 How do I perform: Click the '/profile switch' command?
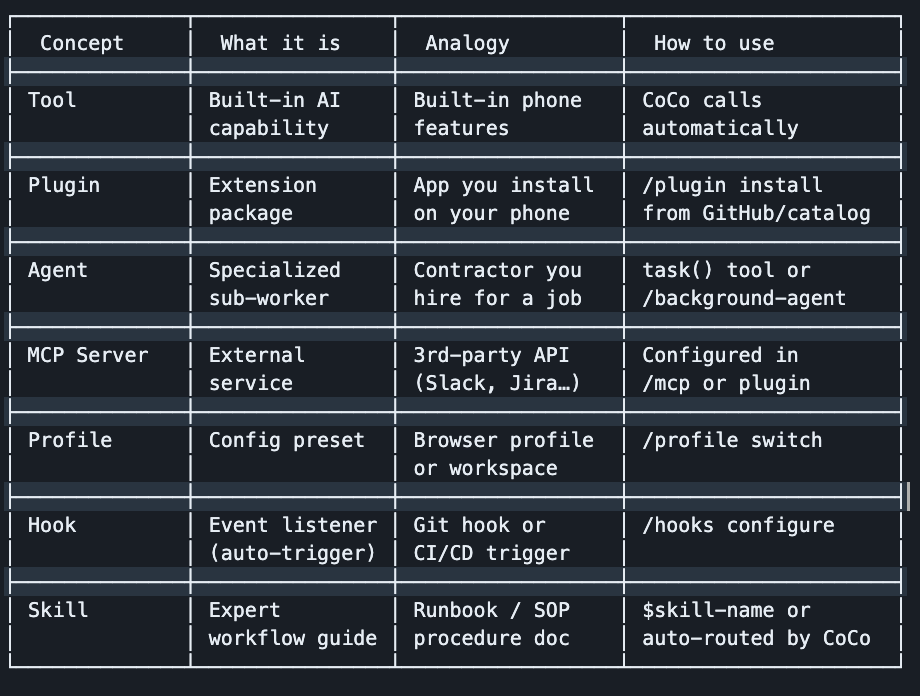pos(732,440)
